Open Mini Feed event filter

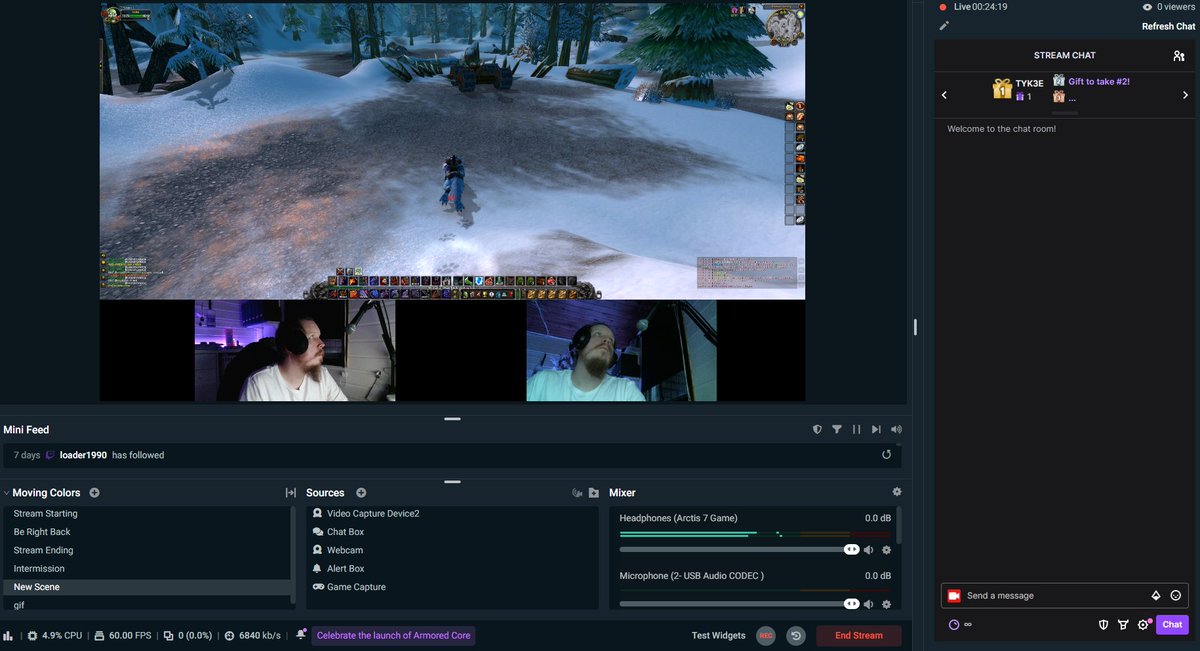click(837, 429)
